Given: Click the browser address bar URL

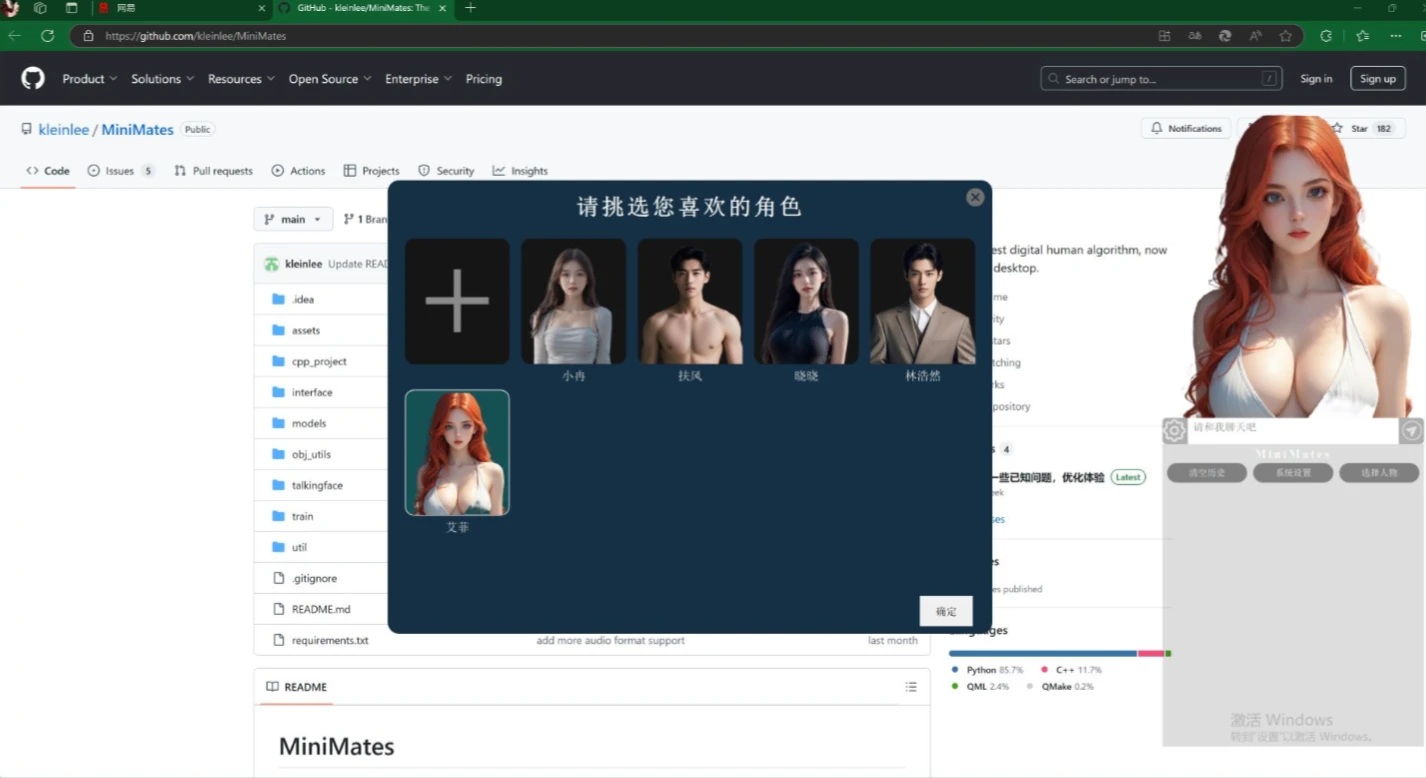Looking at the screenshot, I should tap(195, 36).
